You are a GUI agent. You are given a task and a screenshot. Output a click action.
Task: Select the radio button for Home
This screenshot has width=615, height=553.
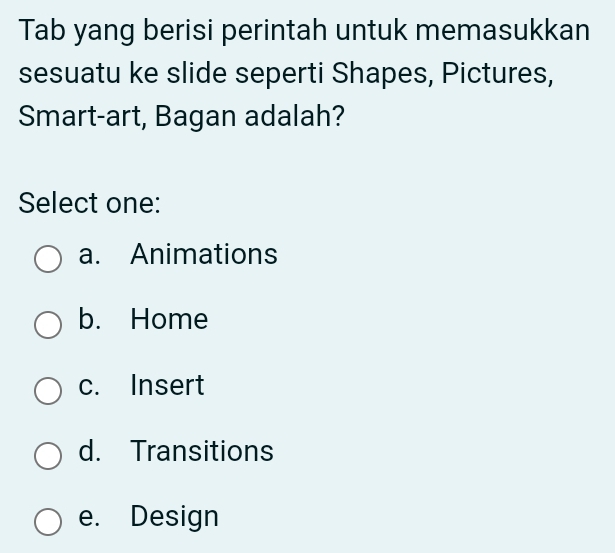coord(48,325)
